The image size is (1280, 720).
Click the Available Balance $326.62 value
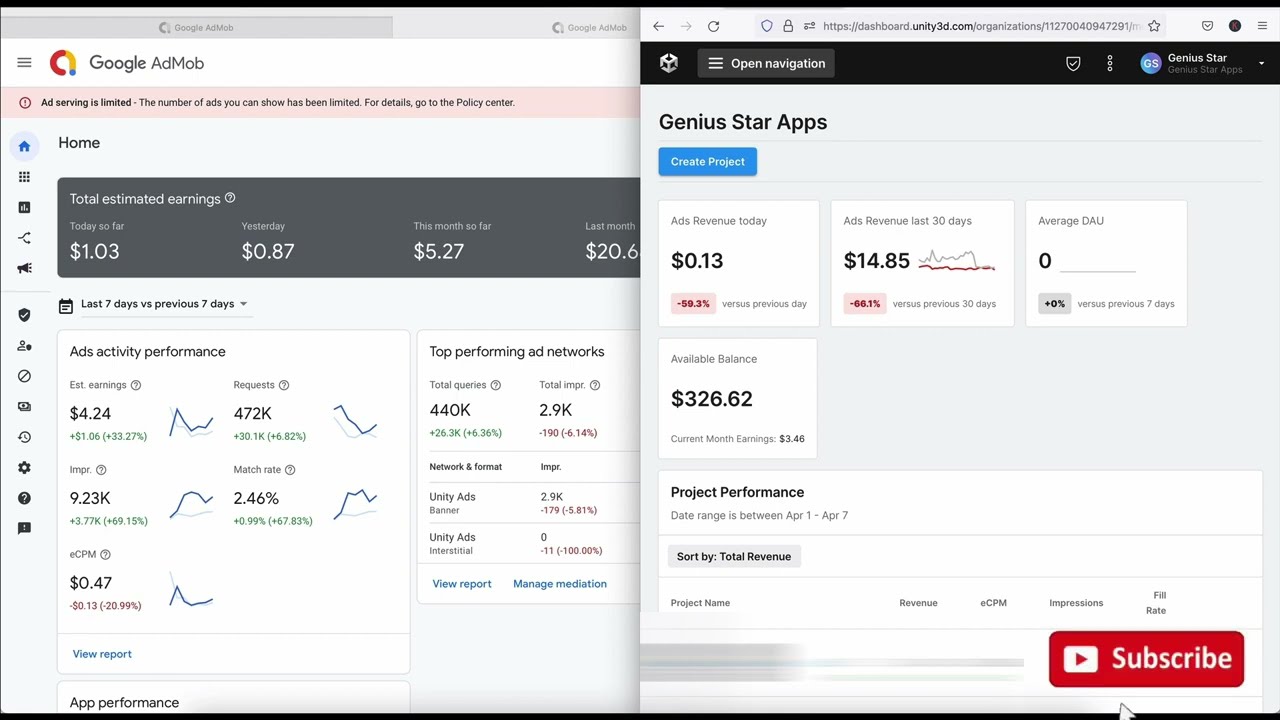coord(712,399)
